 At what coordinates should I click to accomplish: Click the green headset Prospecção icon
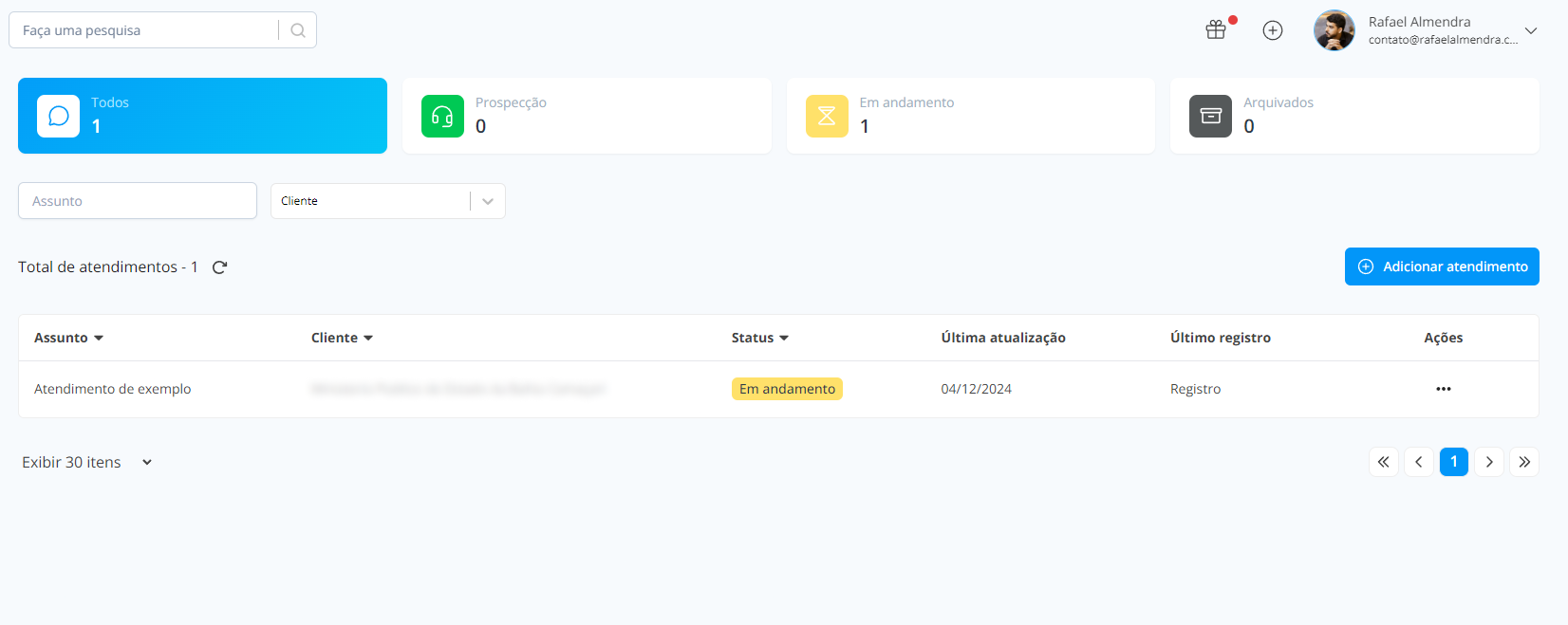click(442, 116)
